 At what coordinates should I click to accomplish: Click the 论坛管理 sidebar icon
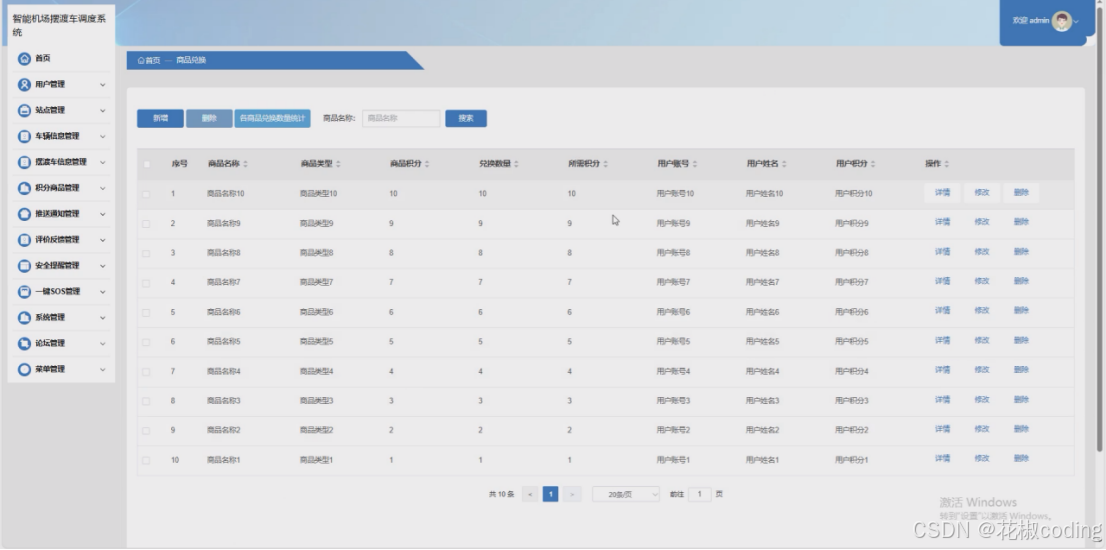tap(24, 343)
